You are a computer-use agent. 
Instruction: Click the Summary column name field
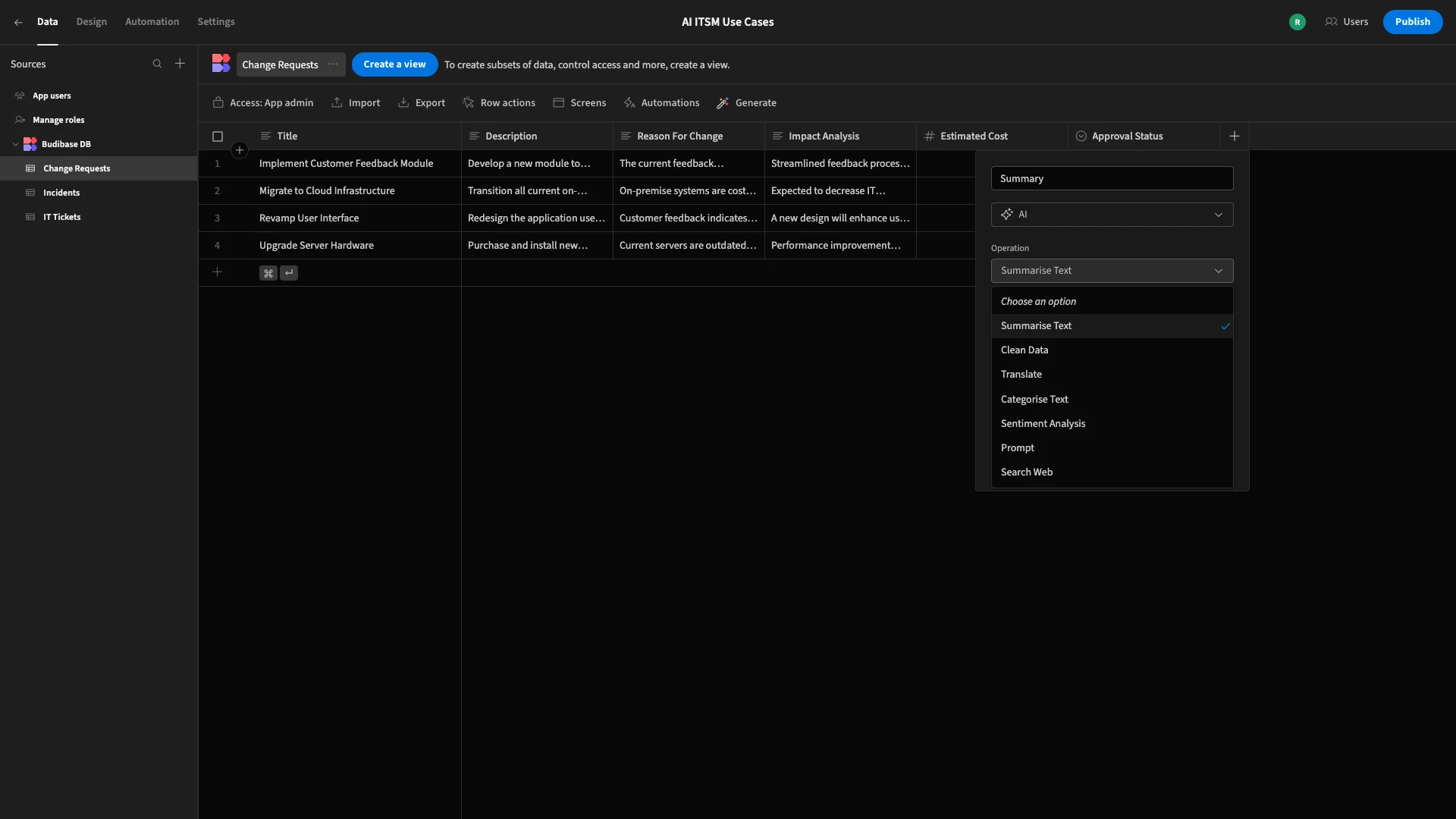point(1112,179)
